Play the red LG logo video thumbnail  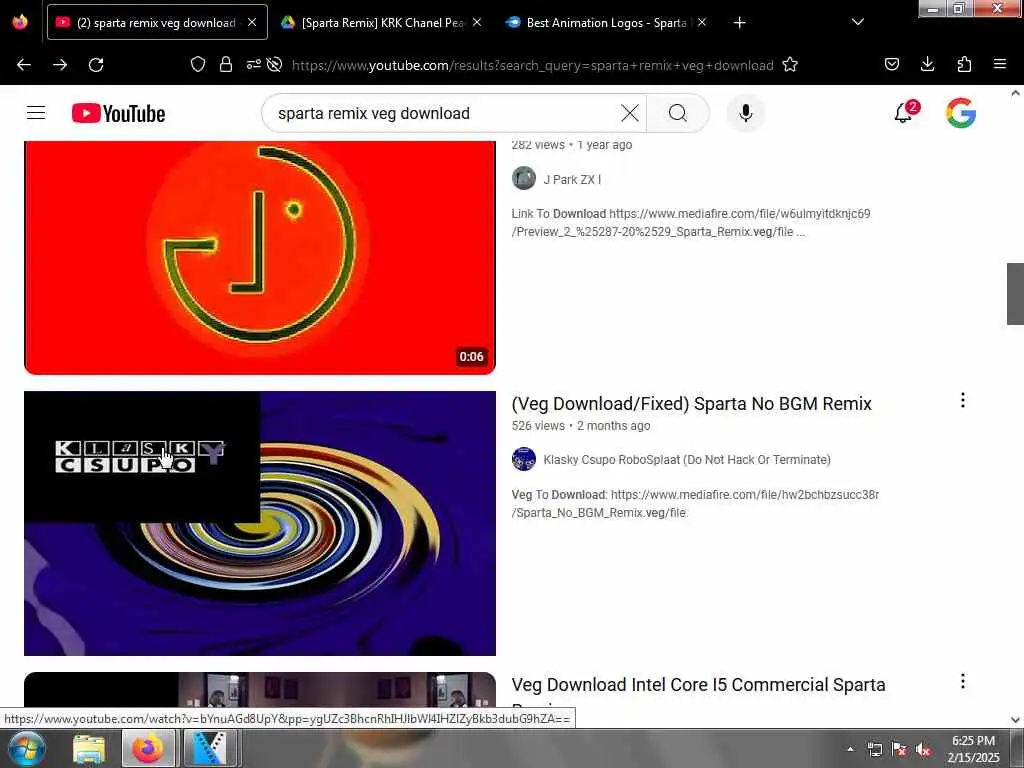pos(260,257)
